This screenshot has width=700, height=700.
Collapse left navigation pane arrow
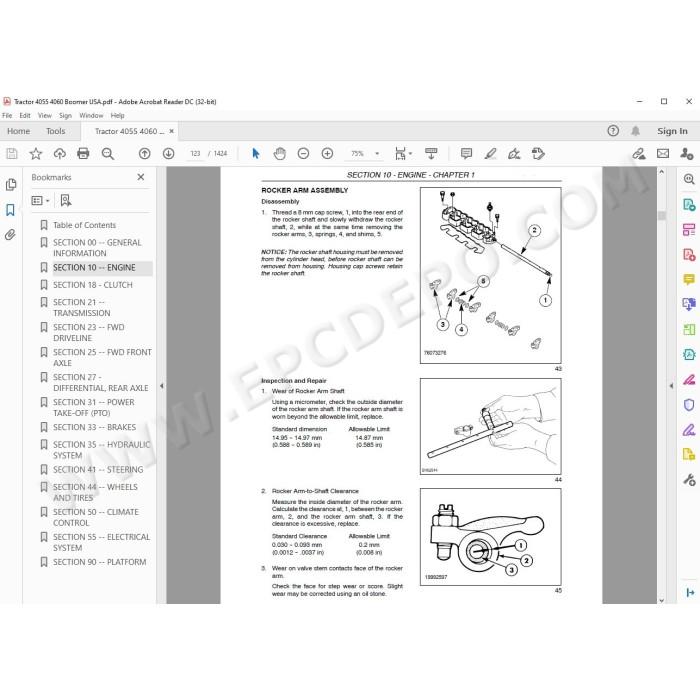click(x=162, y=386)
